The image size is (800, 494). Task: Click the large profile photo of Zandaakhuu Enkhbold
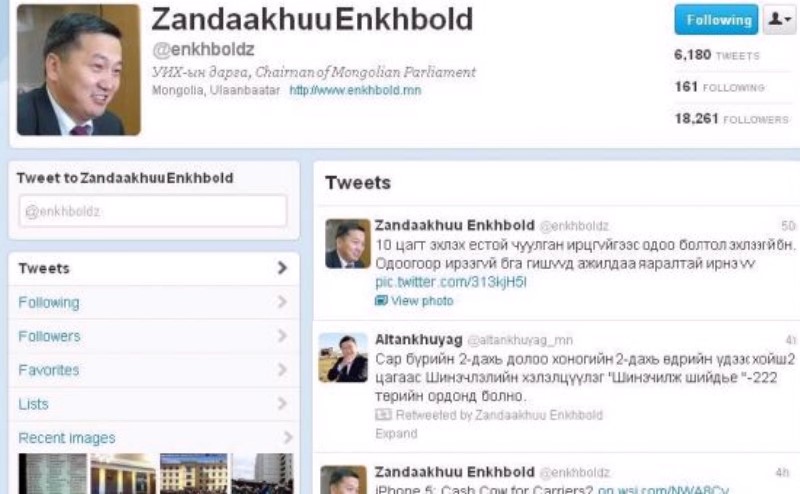point(79,69)
